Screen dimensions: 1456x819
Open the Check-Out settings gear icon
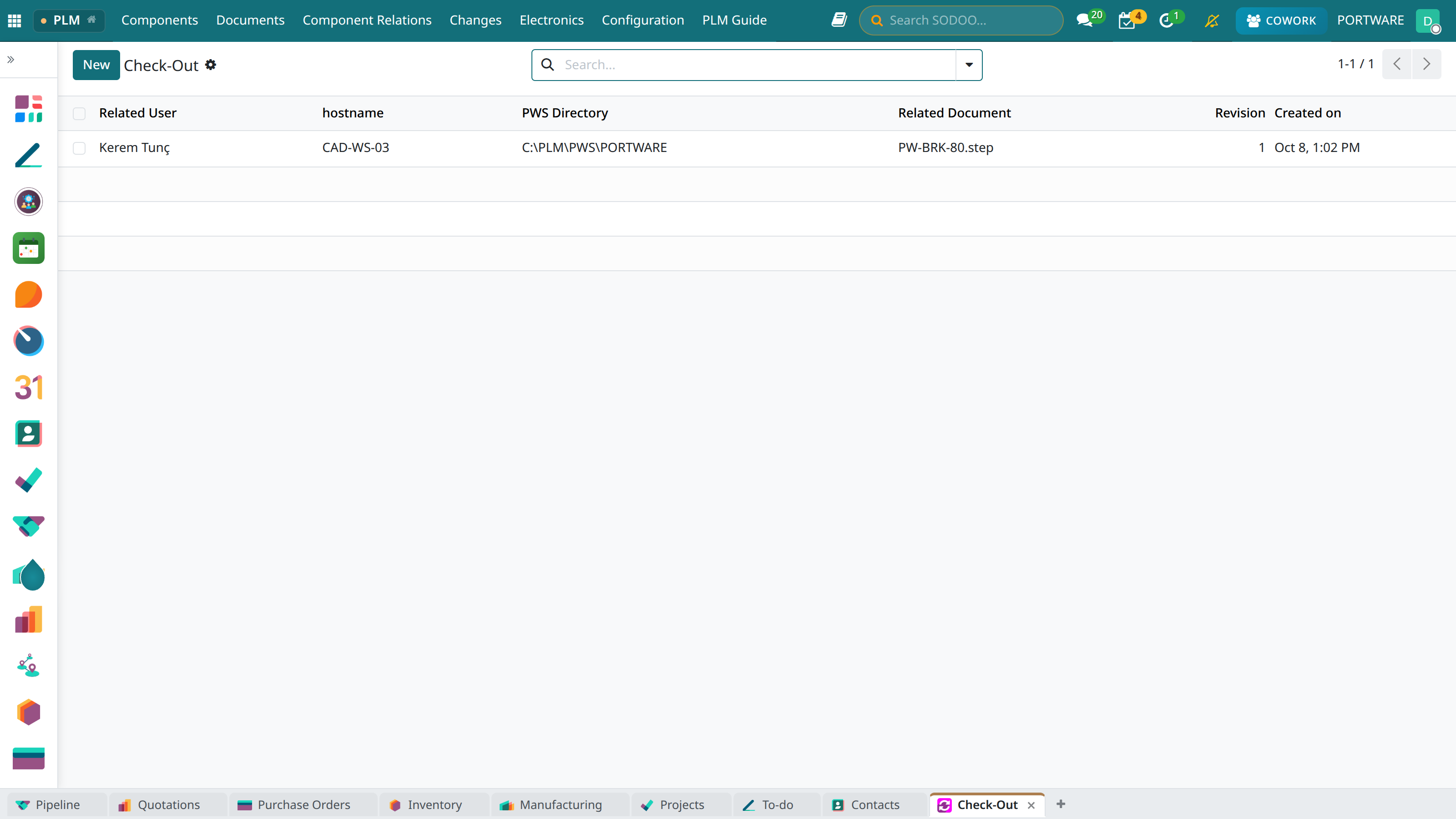211,65
